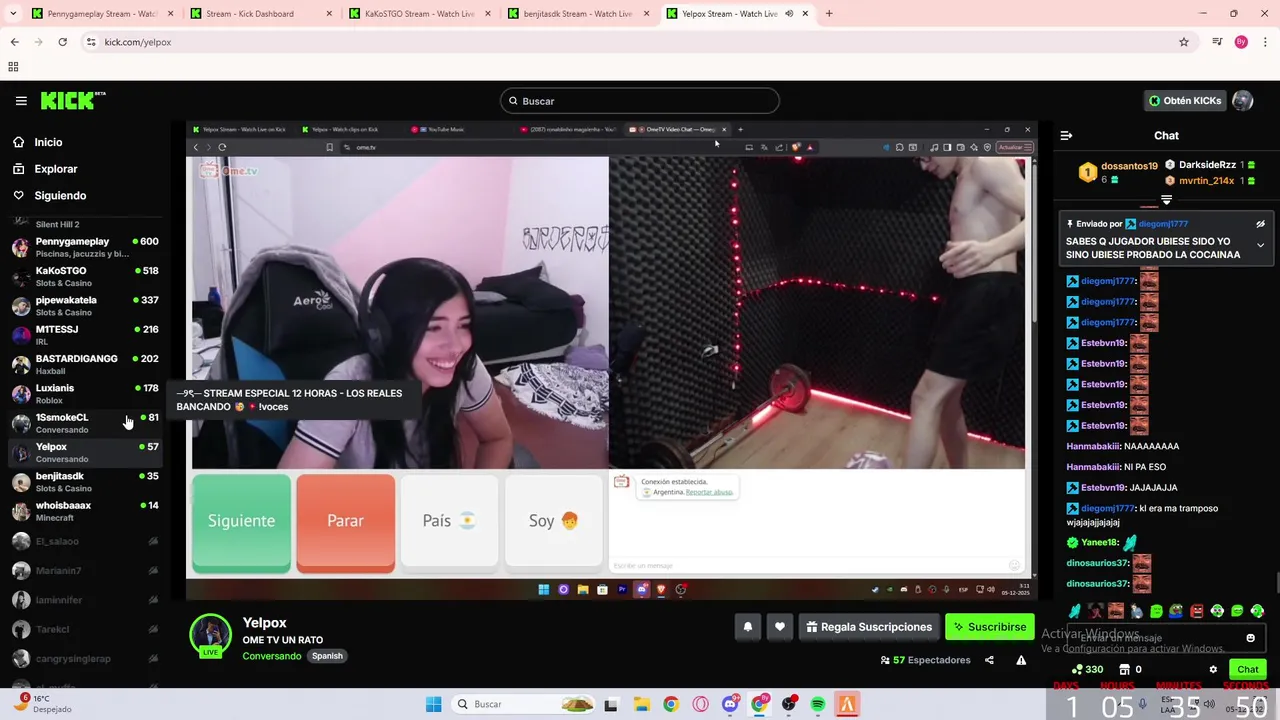1280x720 pixels.
Task: Open Windows Start menu
Action: pyautogui.click(x=433, y=704)
